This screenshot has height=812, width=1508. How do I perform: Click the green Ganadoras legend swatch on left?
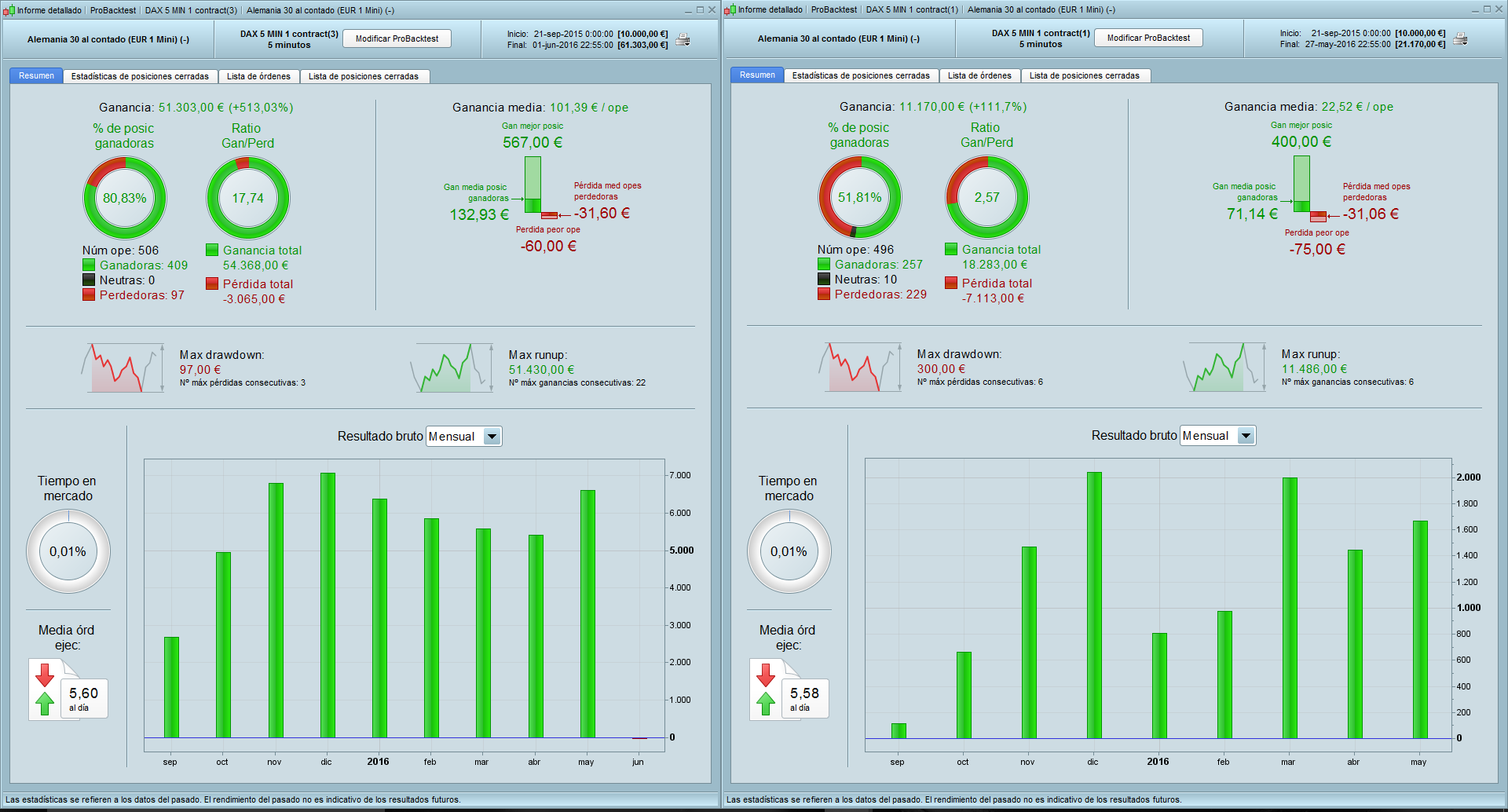pos(89,265)
